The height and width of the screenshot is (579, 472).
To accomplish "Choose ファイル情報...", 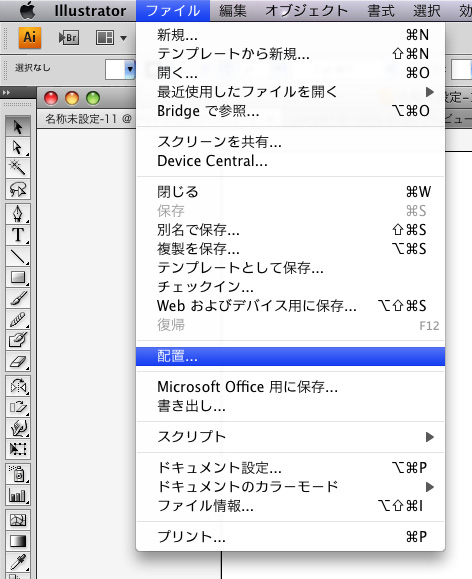I will pyautogui.click(x=290, y=506).
